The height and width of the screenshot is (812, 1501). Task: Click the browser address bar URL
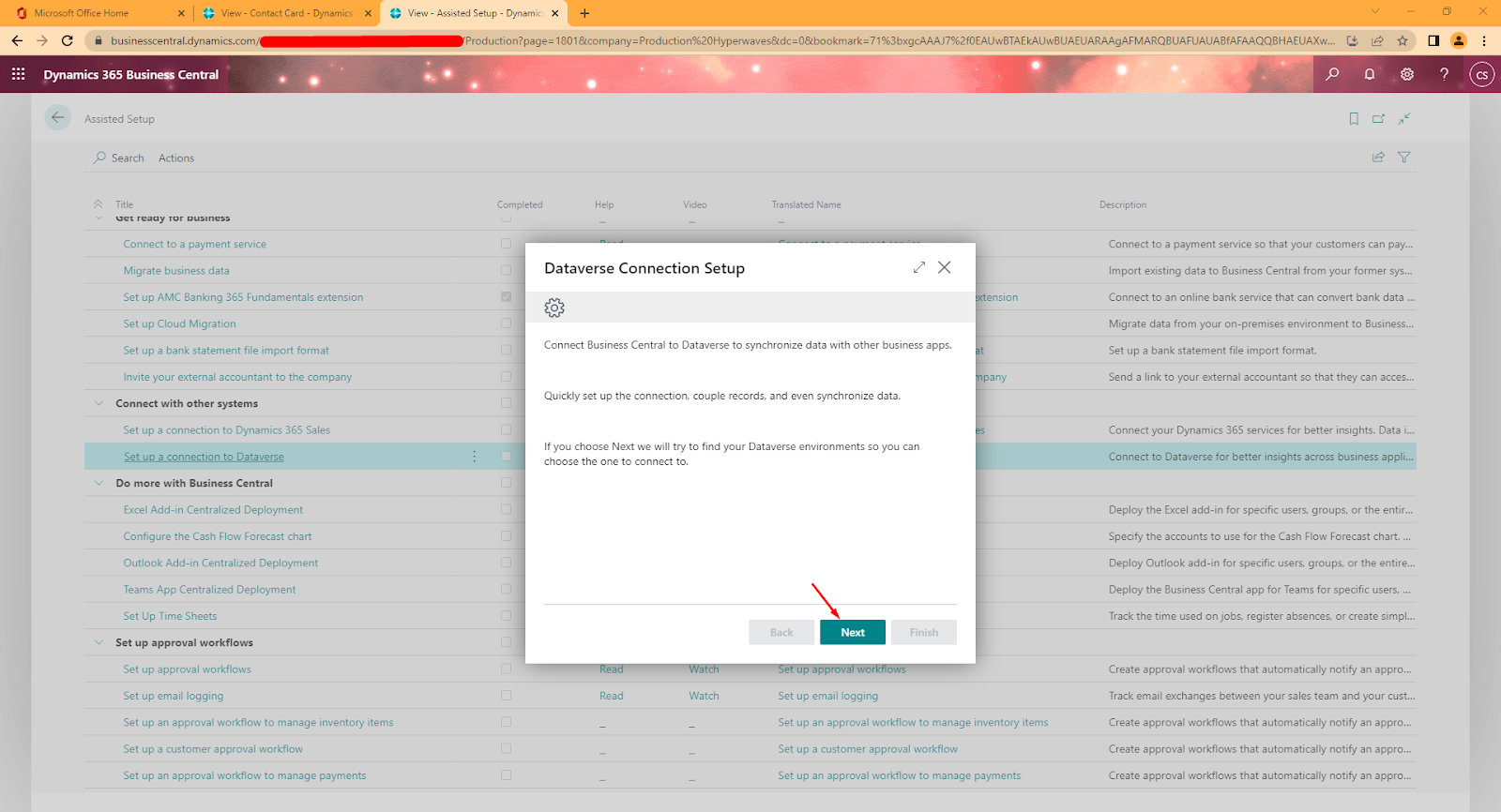(722, 40)
